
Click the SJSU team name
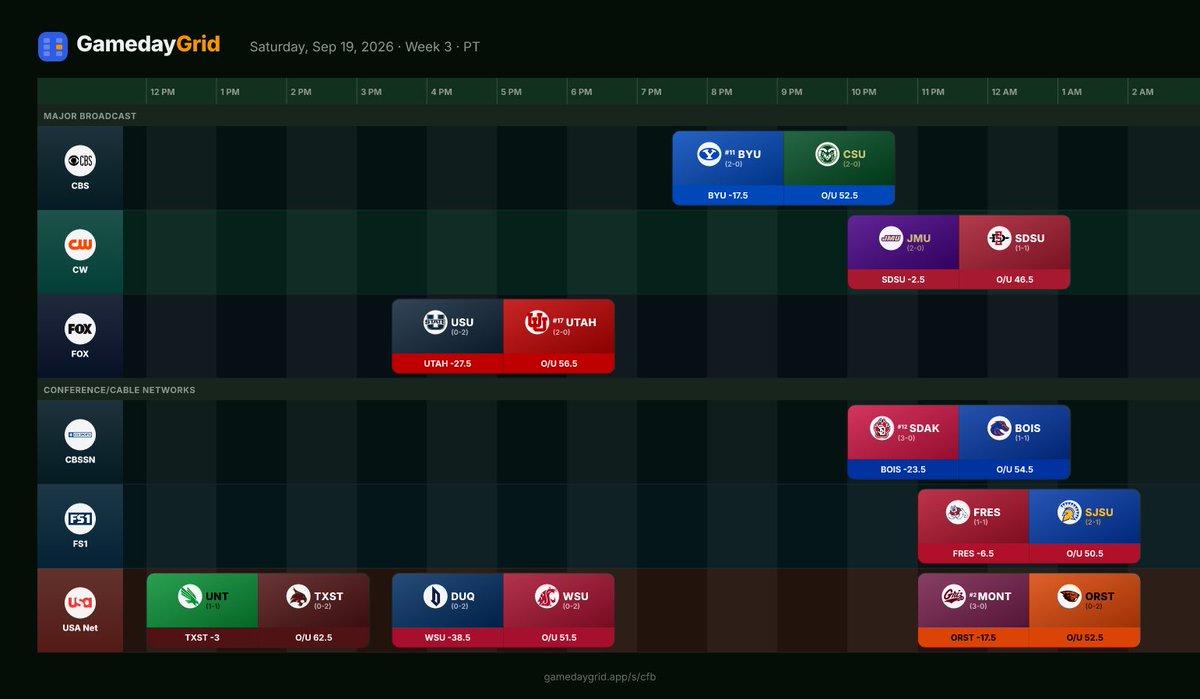click(x=1099, y=512)
